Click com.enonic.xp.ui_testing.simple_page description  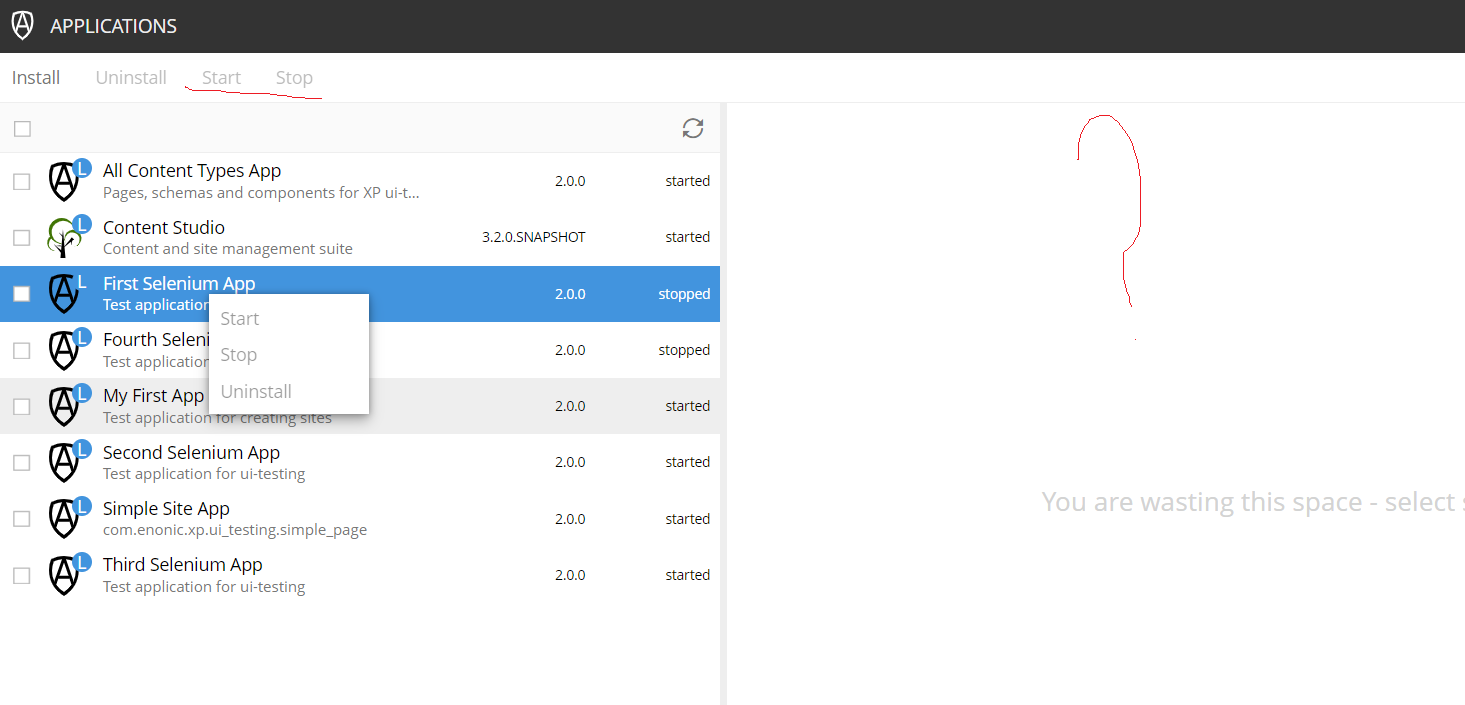click(x=235, y=530)
